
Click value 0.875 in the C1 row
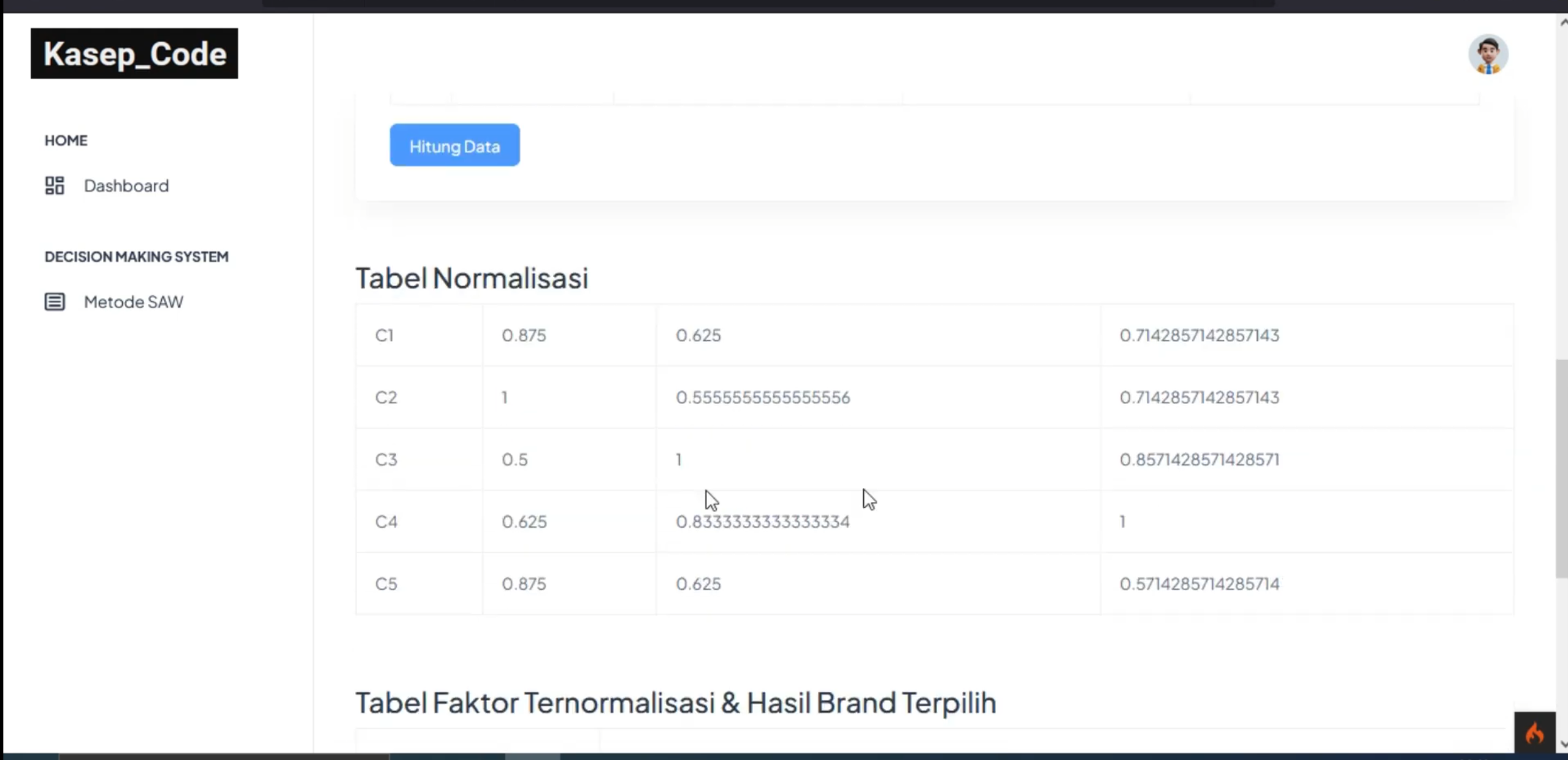point(524,335)
